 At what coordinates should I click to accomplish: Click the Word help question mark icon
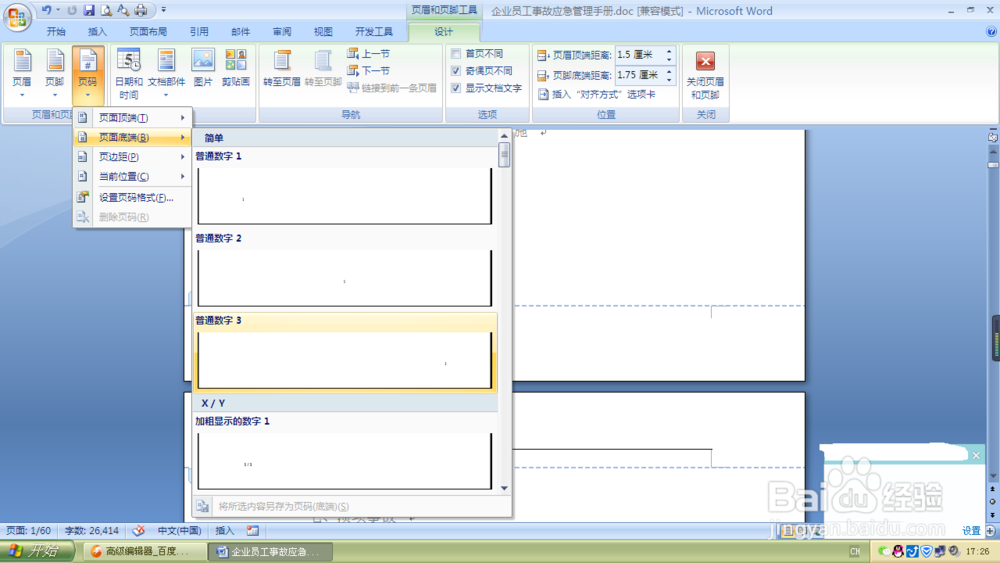pos(991,31)
